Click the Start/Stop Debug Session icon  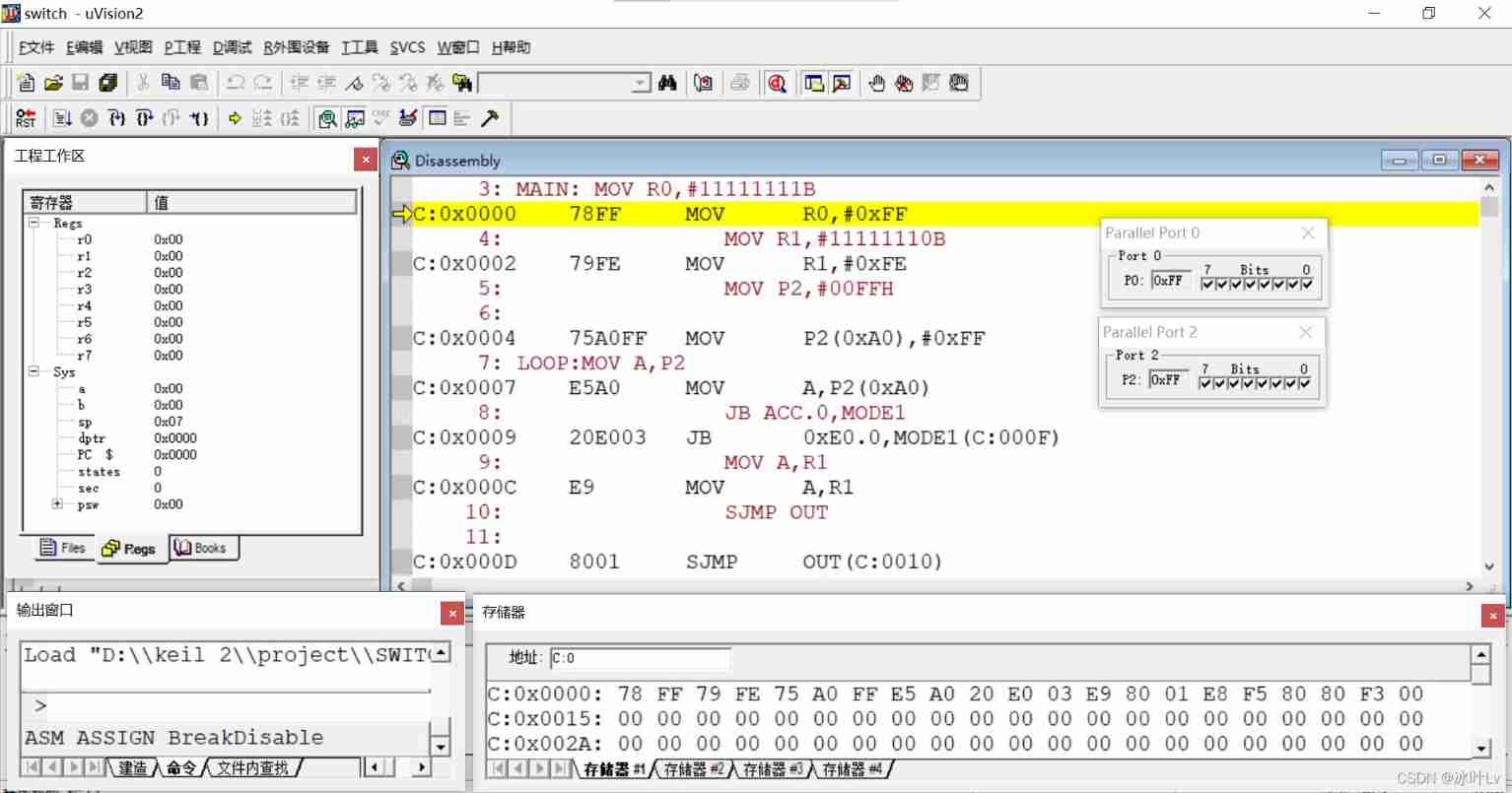[777, 84]
